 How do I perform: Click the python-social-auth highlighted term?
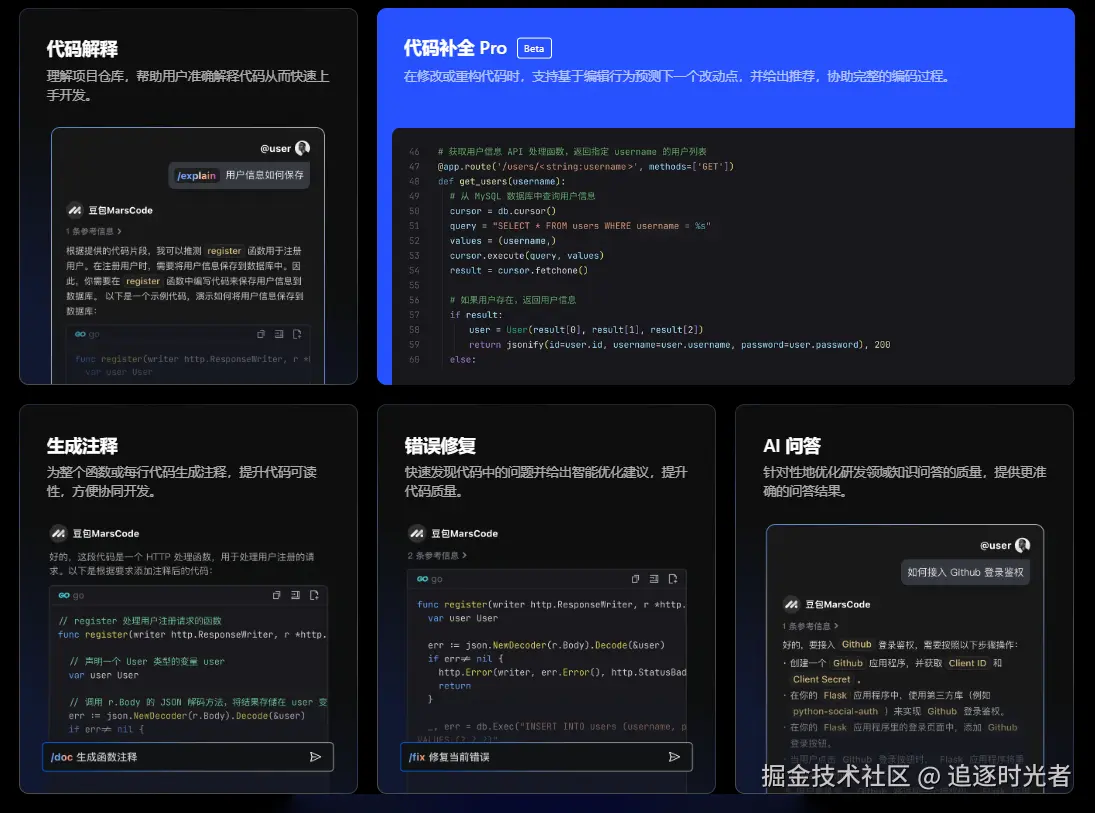[x=835, y=712]
